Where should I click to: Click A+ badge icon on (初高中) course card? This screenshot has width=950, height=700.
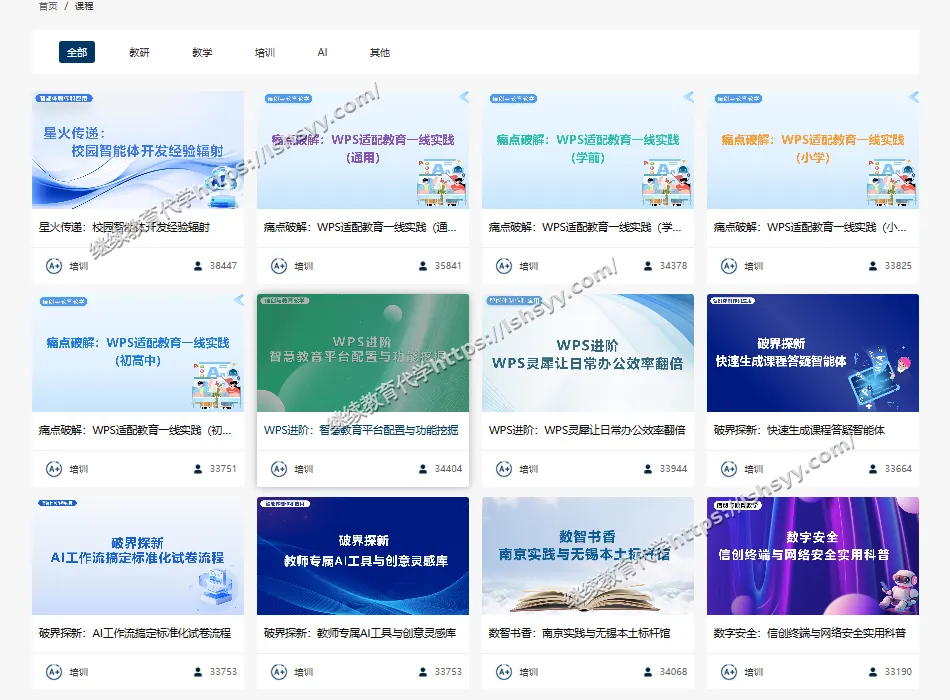coord(54,469)
